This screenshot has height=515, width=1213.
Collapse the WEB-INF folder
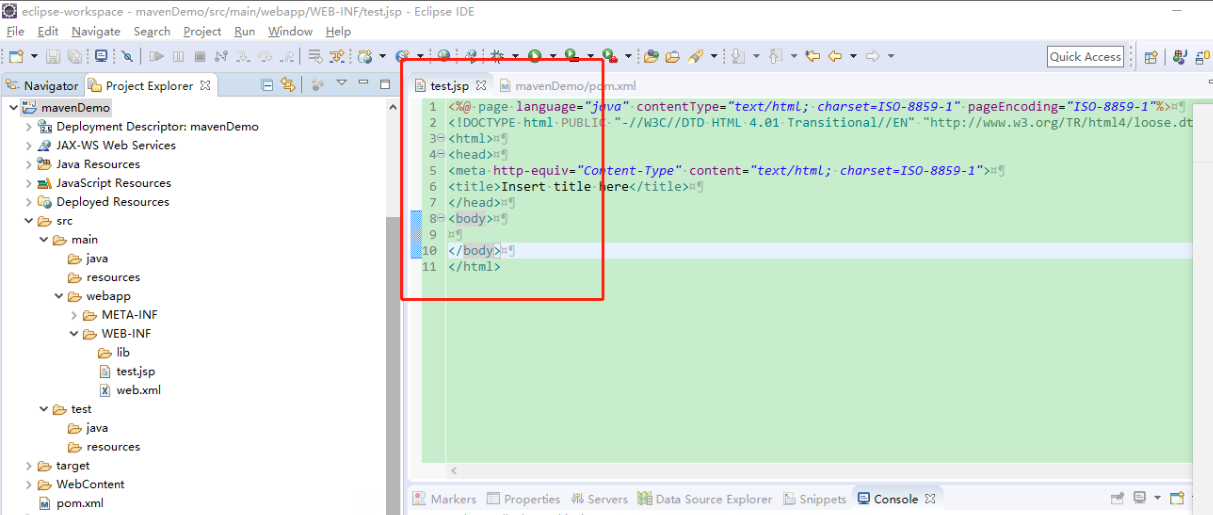coord(74,334)
